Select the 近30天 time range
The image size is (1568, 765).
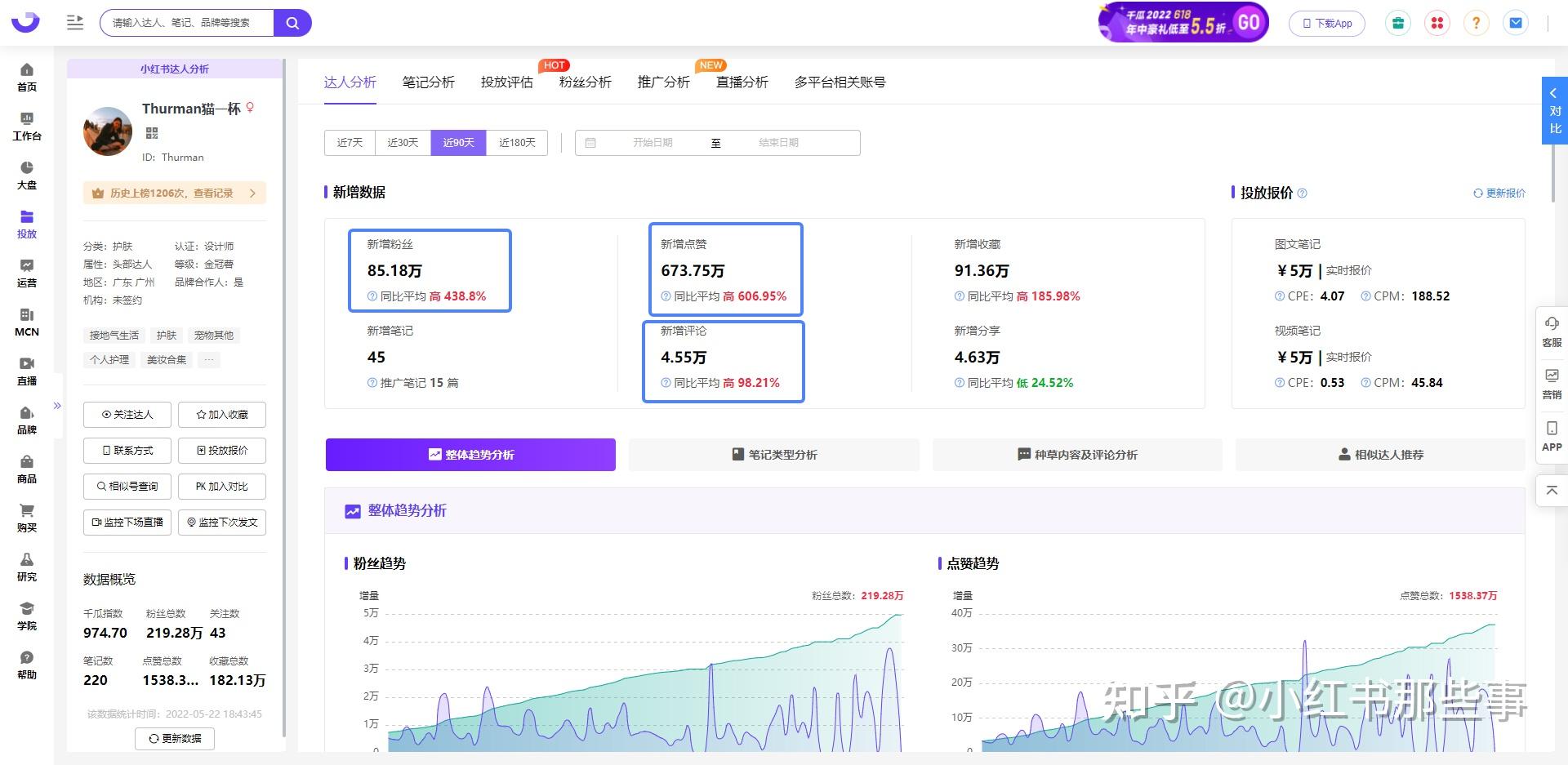coord(403,143)
